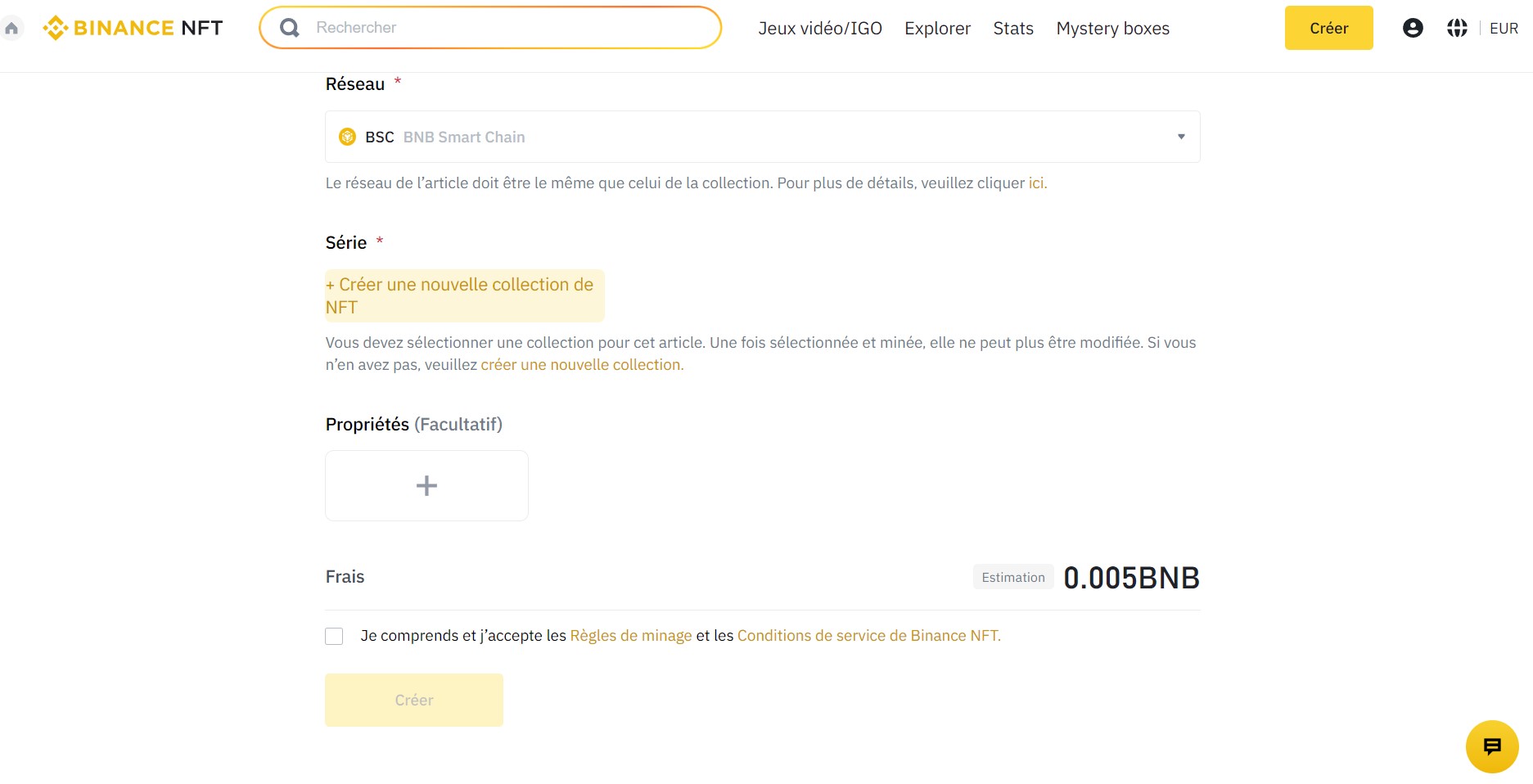Click the BSC coin icon in network field
The image size is (1533, 784).
pos(348,137)
